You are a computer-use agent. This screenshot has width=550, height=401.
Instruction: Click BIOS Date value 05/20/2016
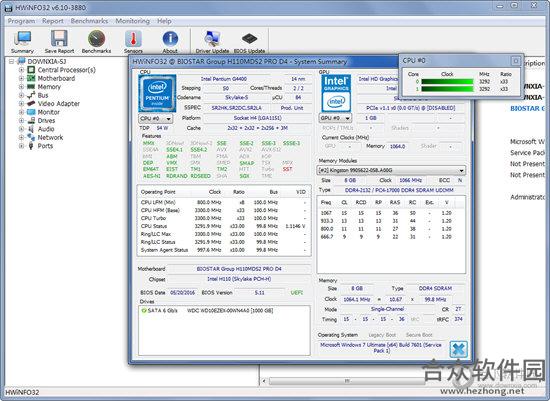pos(182,293)
